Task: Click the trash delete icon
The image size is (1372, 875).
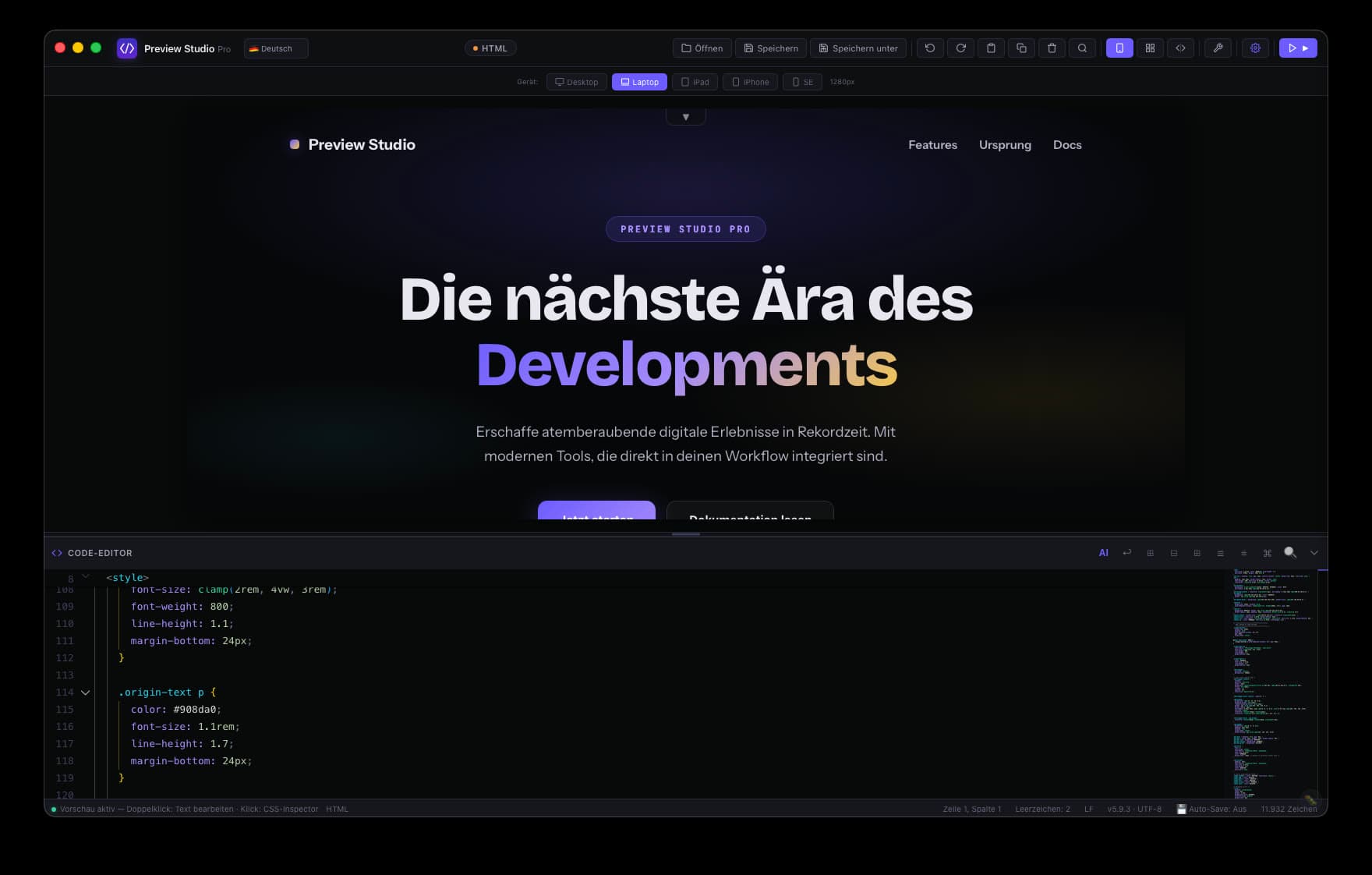Action: coord(1052,48)
